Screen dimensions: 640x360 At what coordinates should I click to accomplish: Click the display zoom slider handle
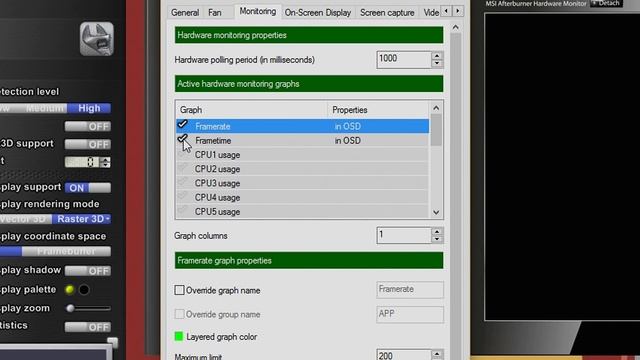(70, 308)
